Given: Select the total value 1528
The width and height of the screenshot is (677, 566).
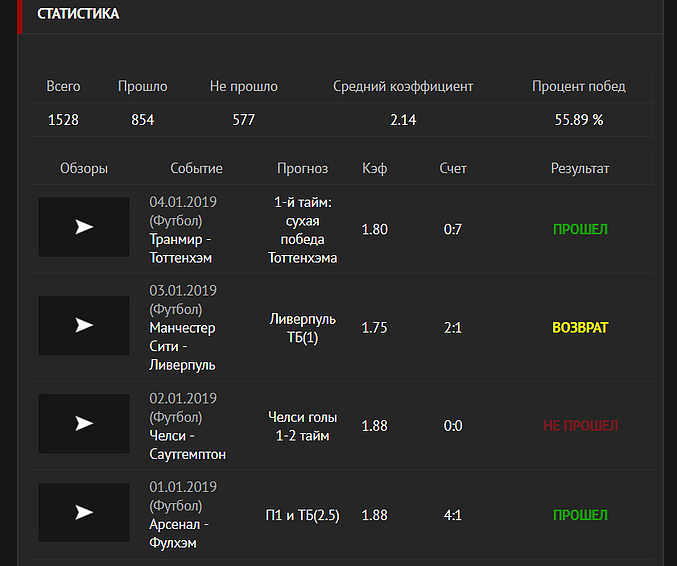Looking at the screenshot, I should click(63, 120).
